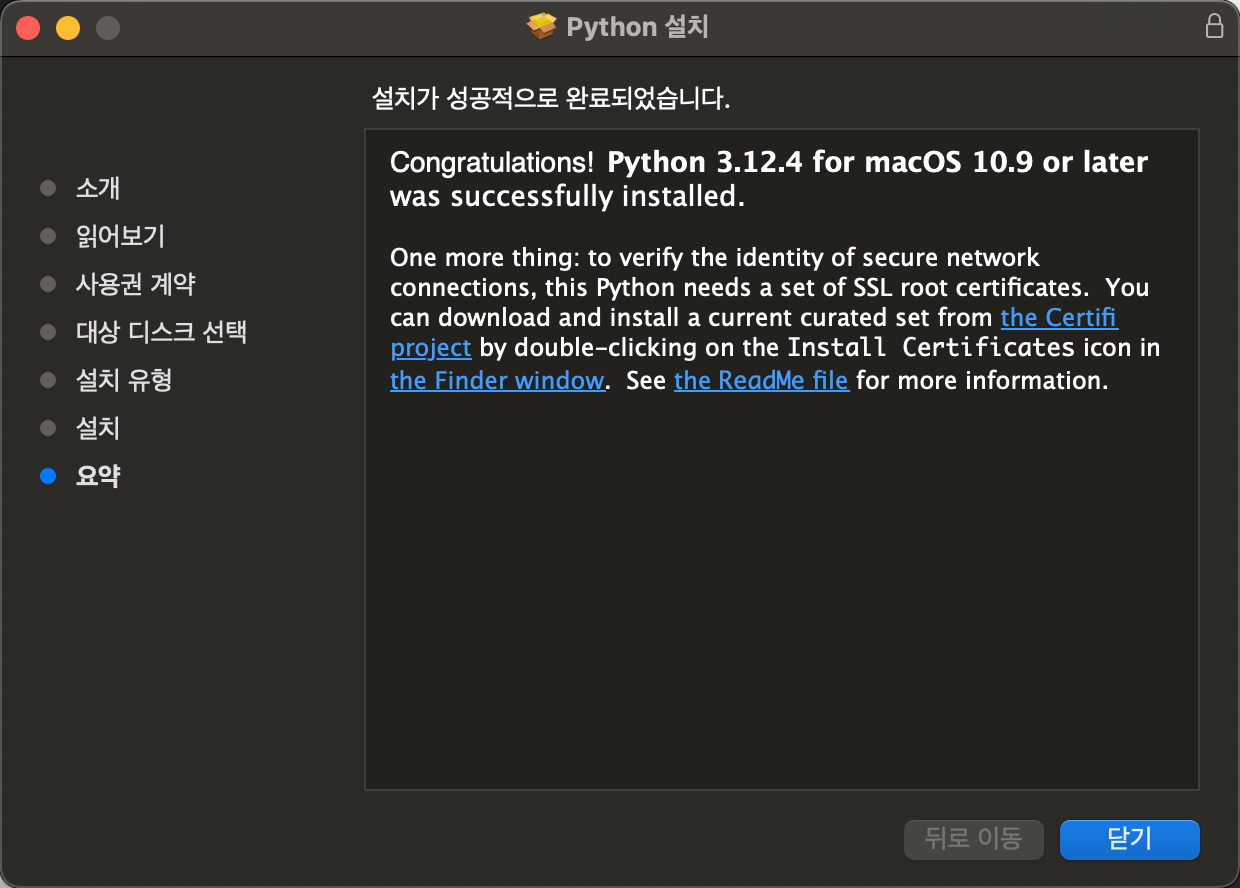
Task: Click the Congratulations Python 3.12.4 text
Action: tap(768, 178)
